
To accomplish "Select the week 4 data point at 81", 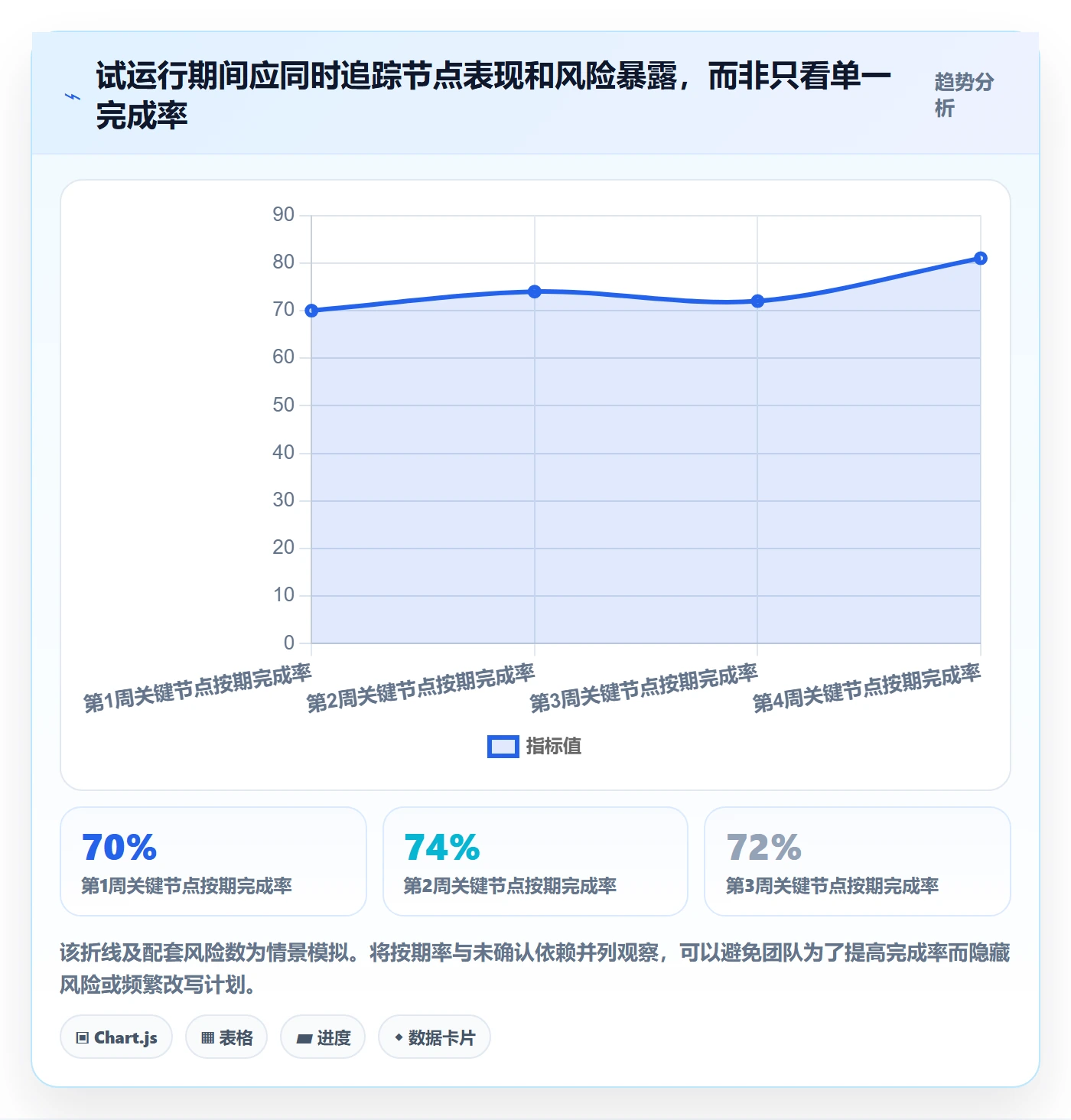I will 981,259.
